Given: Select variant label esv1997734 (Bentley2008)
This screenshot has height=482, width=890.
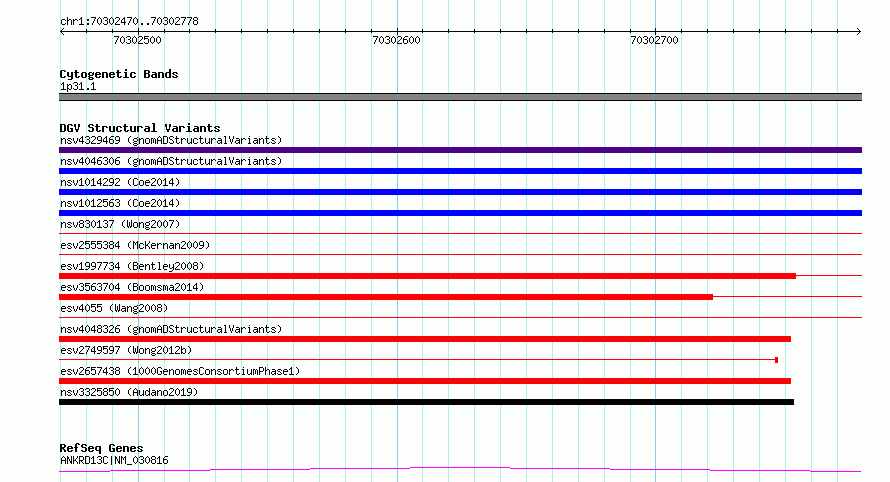Looking at the screenshot, I should pos(132,266).
